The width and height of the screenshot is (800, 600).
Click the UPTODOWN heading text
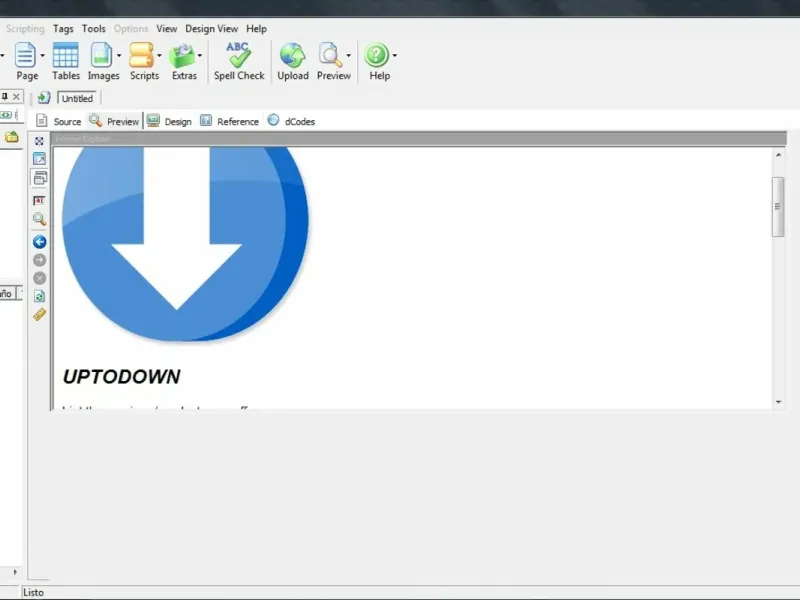(121, 377)
